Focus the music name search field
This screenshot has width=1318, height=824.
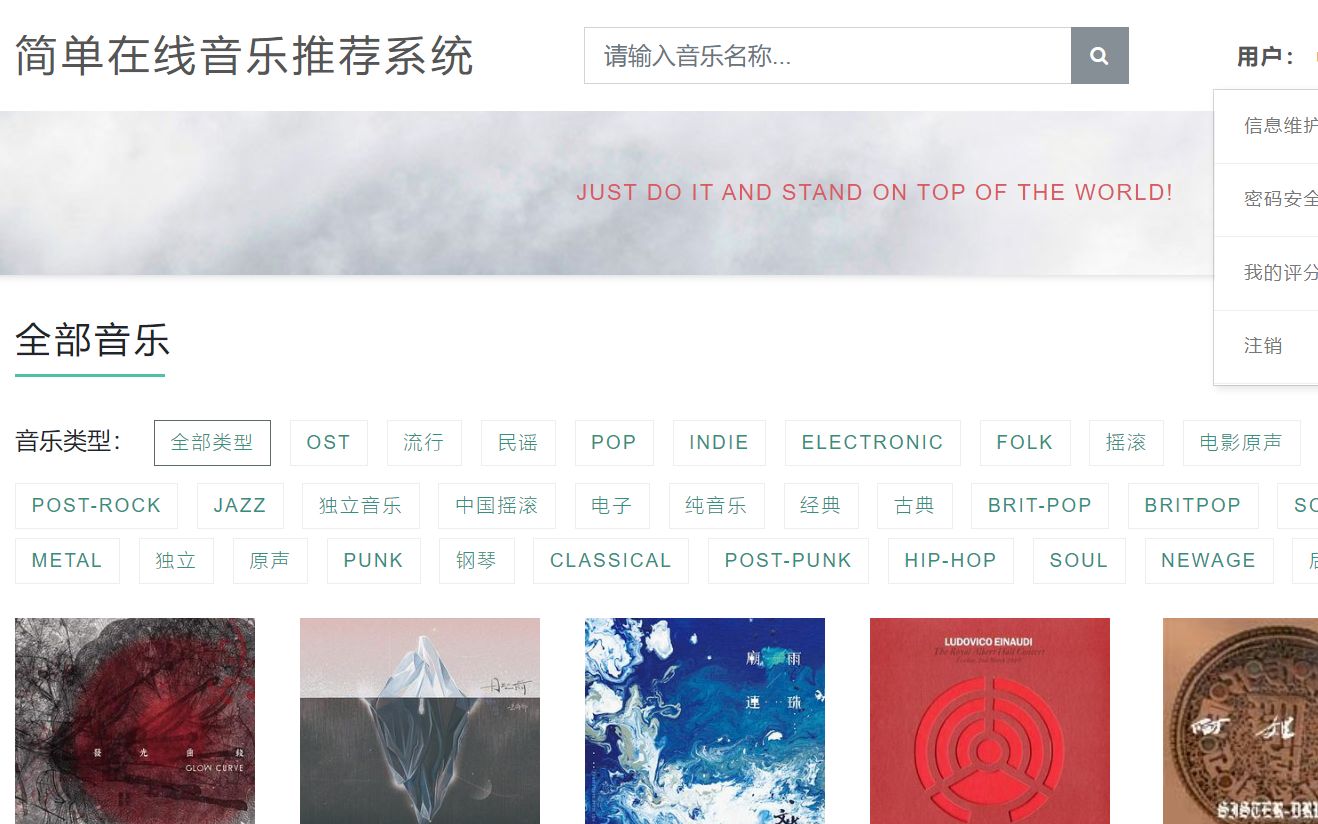tap(827, 56)
